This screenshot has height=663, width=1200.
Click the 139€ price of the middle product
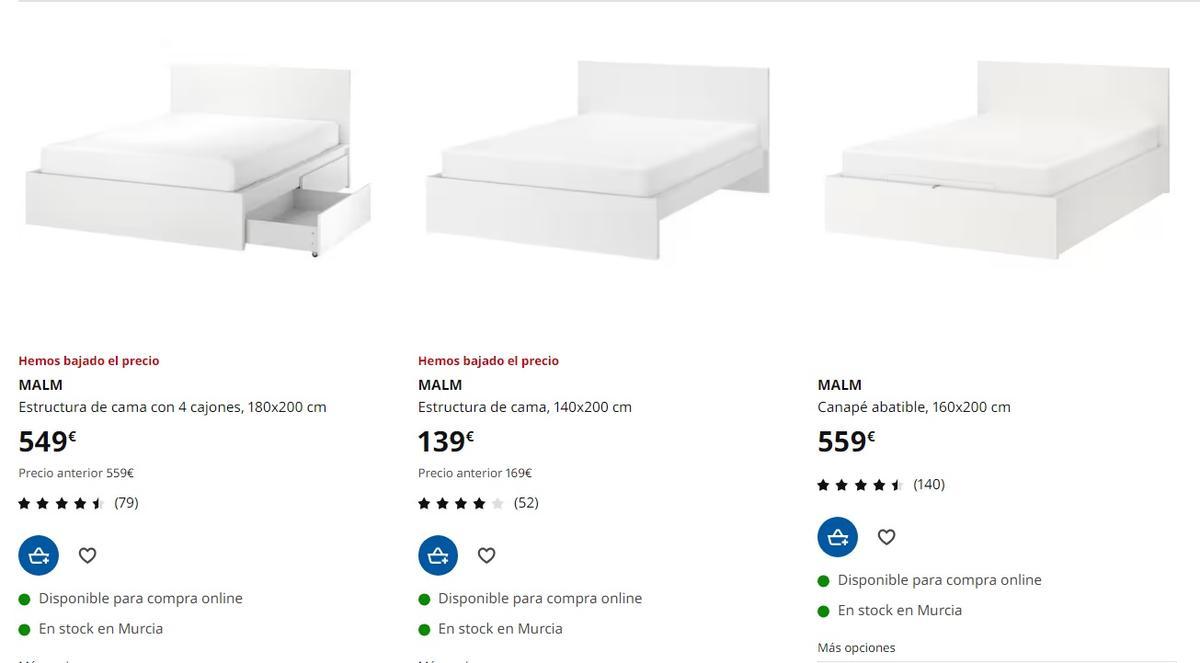[x=442, y=439]
